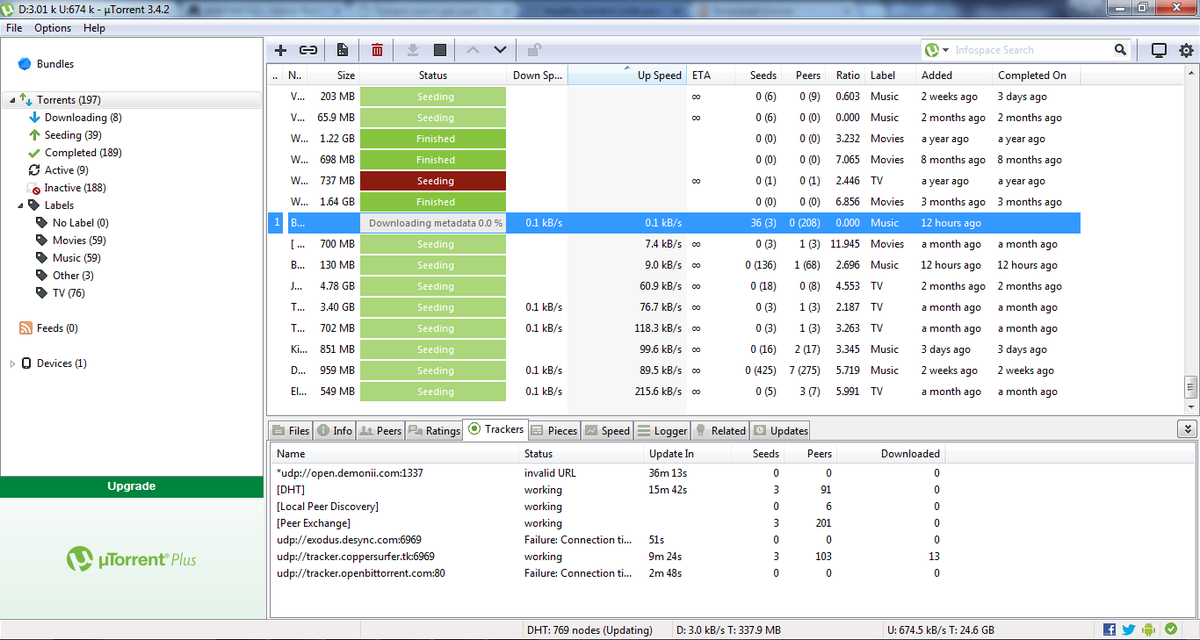Show Seeding (39) torrents
Image resolution: width=1200 pixels, height=640 pixels.
pyautogui.click(x=73, y=135)
